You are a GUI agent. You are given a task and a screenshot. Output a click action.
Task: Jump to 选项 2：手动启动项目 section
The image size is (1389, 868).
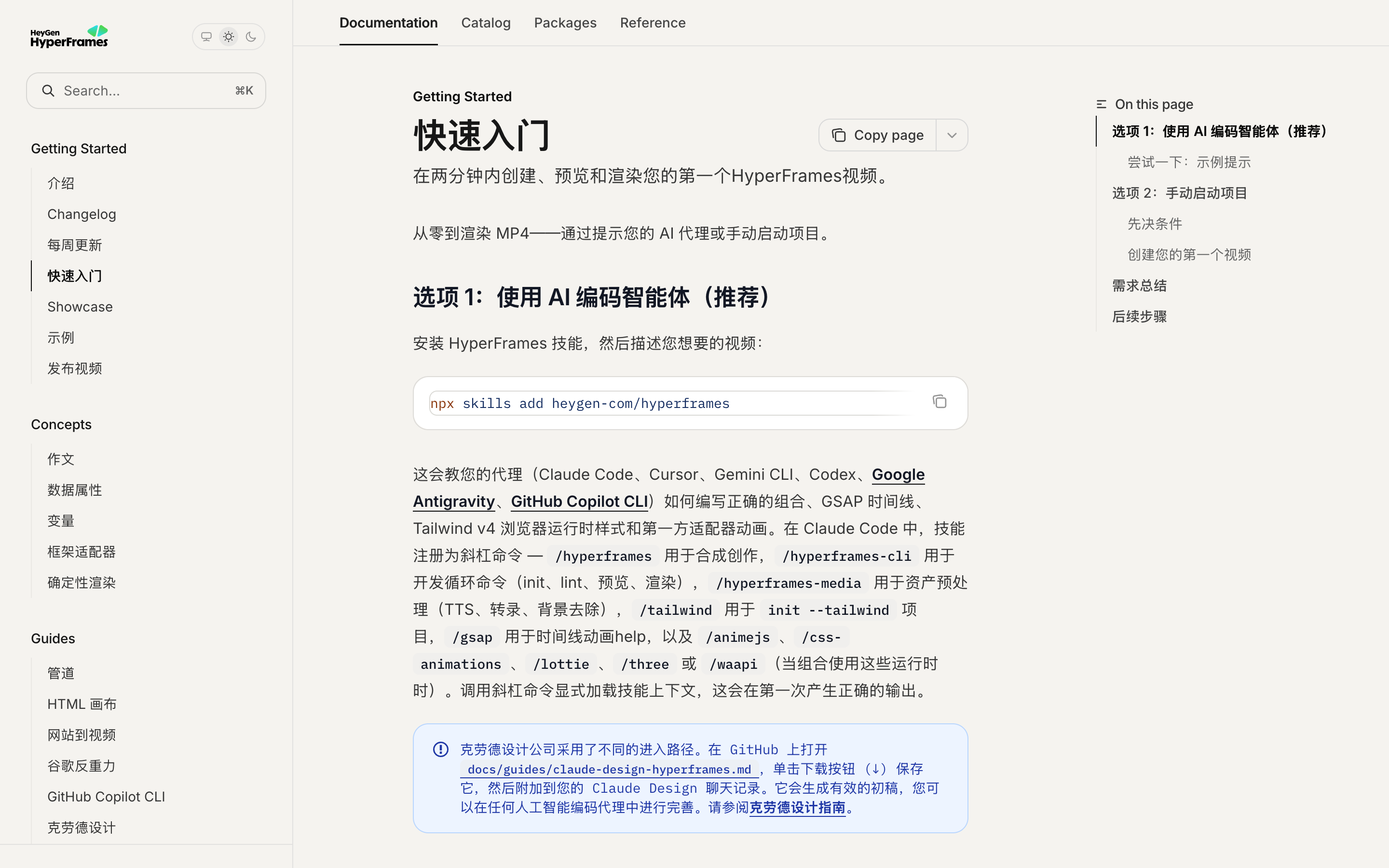tap(1180, 193)
